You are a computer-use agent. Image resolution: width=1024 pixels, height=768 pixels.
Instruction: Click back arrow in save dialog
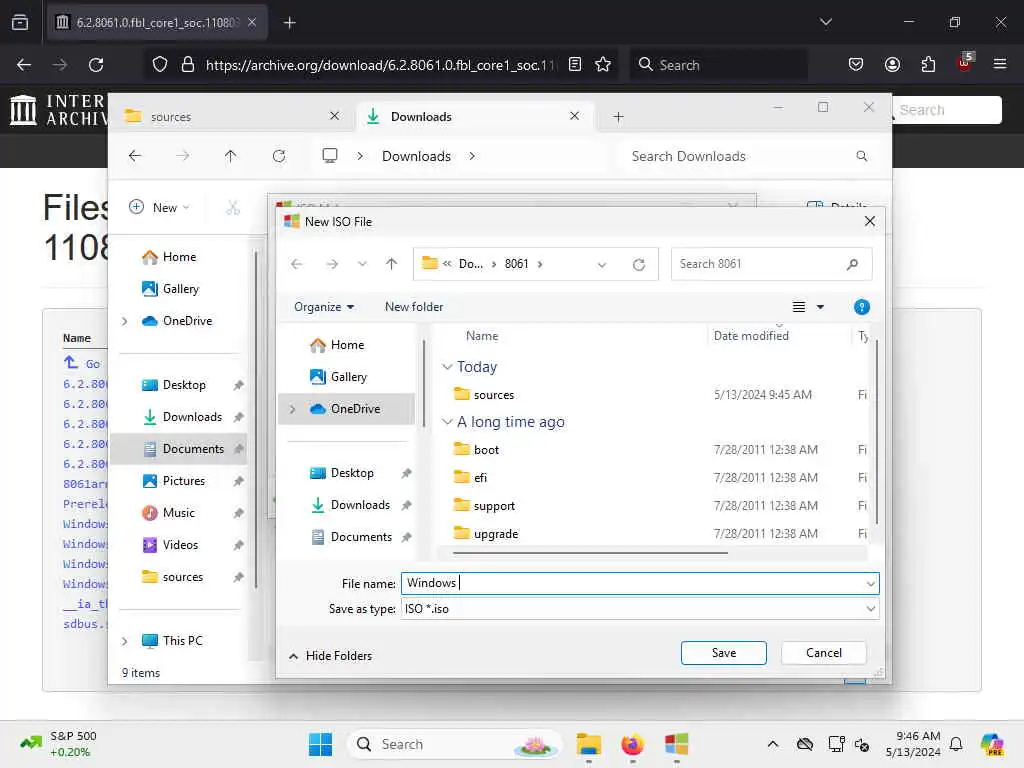(x=296, y=264)
